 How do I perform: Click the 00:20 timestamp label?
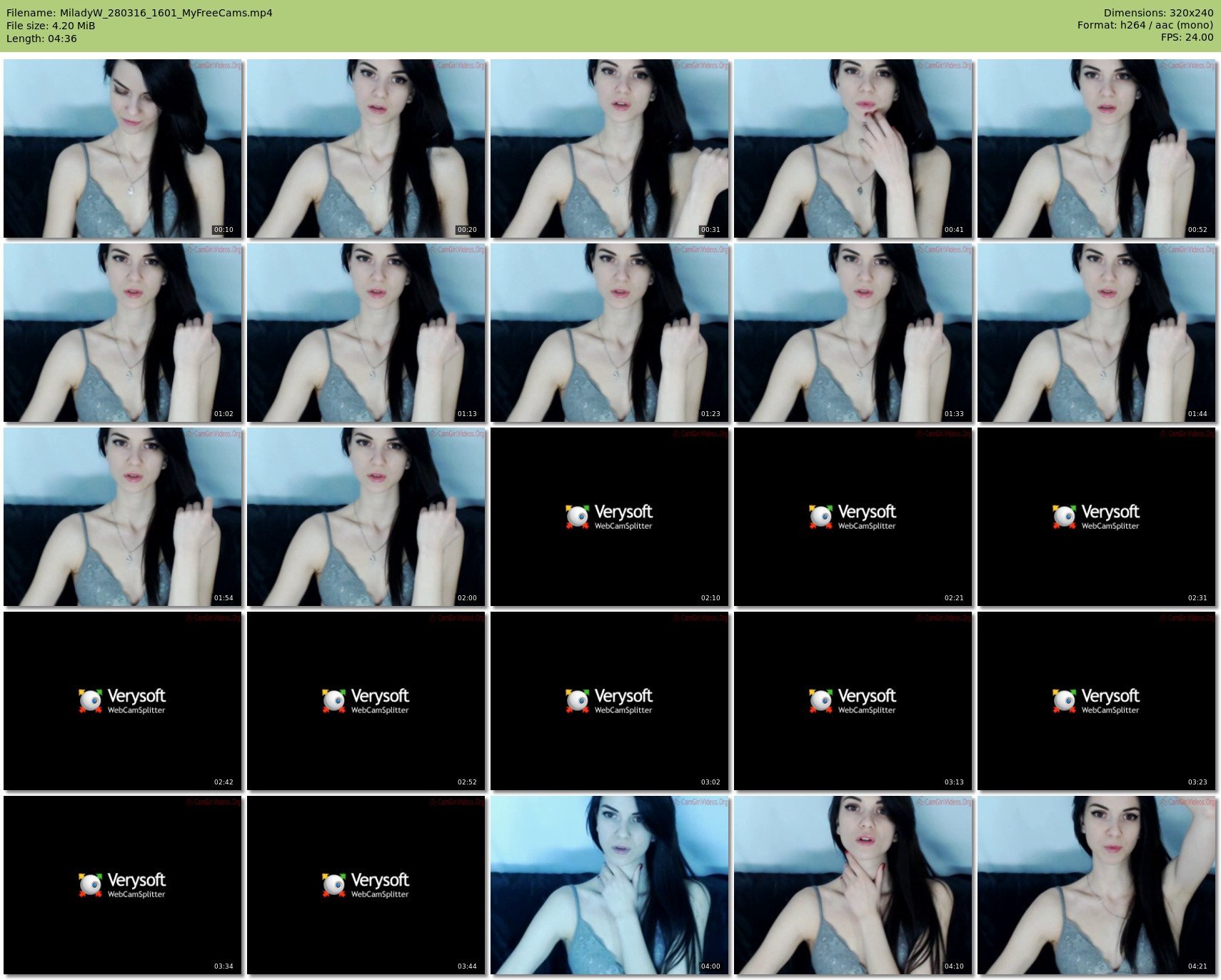[467, 230]
